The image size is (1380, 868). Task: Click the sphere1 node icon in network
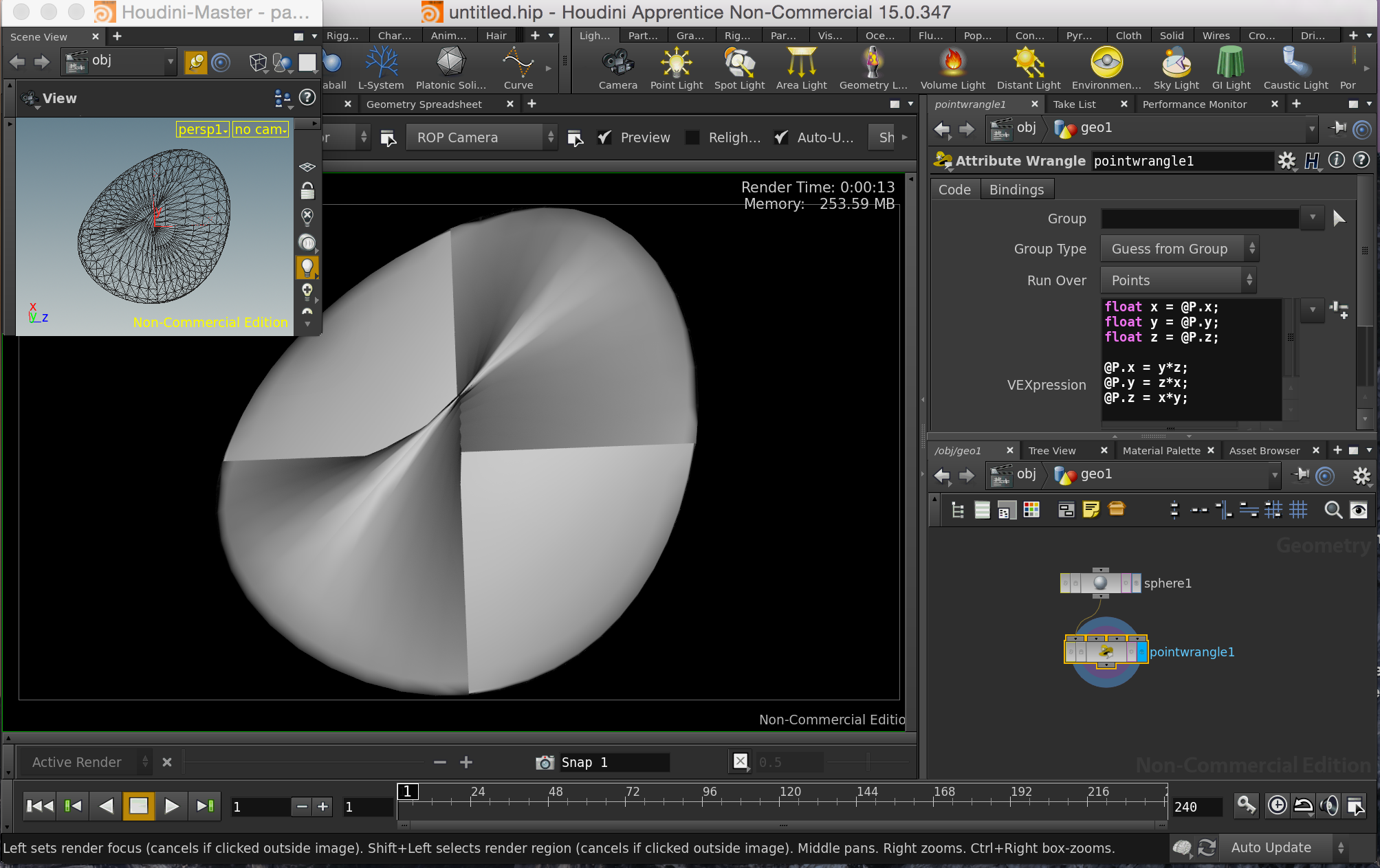click(x=1097, y=582)
